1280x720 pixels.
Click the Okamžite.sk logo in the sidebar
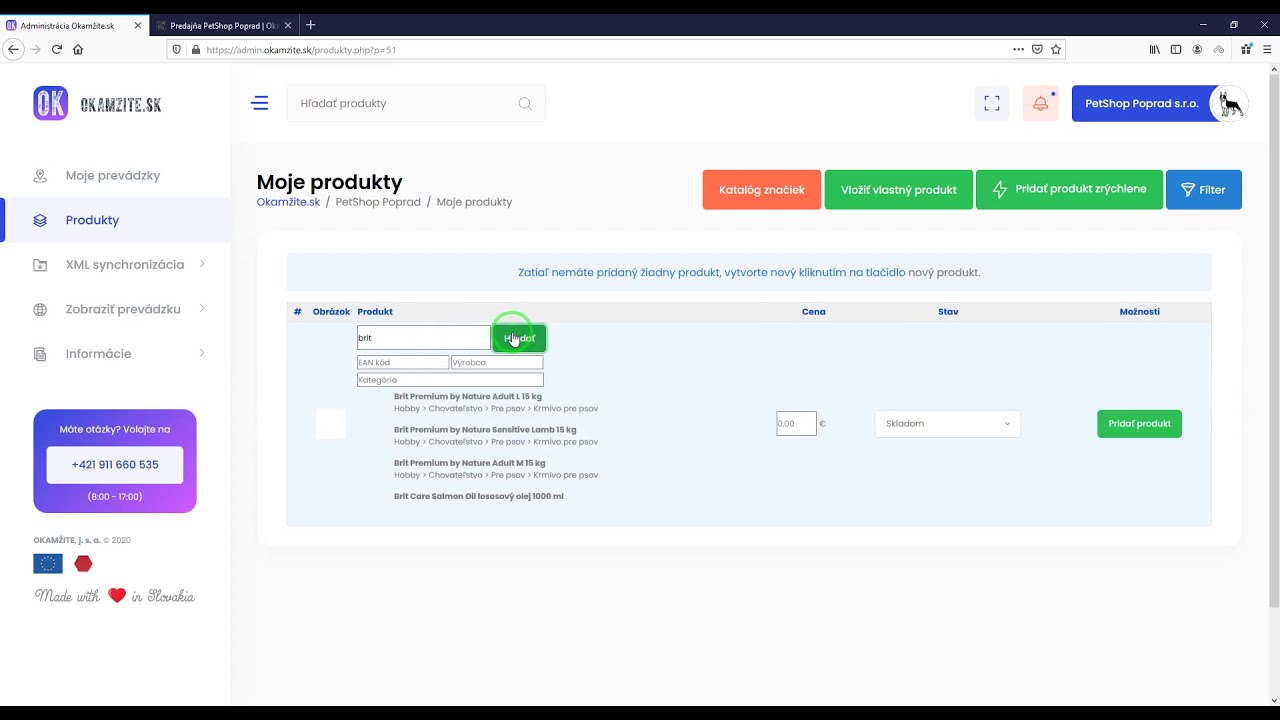97,104
